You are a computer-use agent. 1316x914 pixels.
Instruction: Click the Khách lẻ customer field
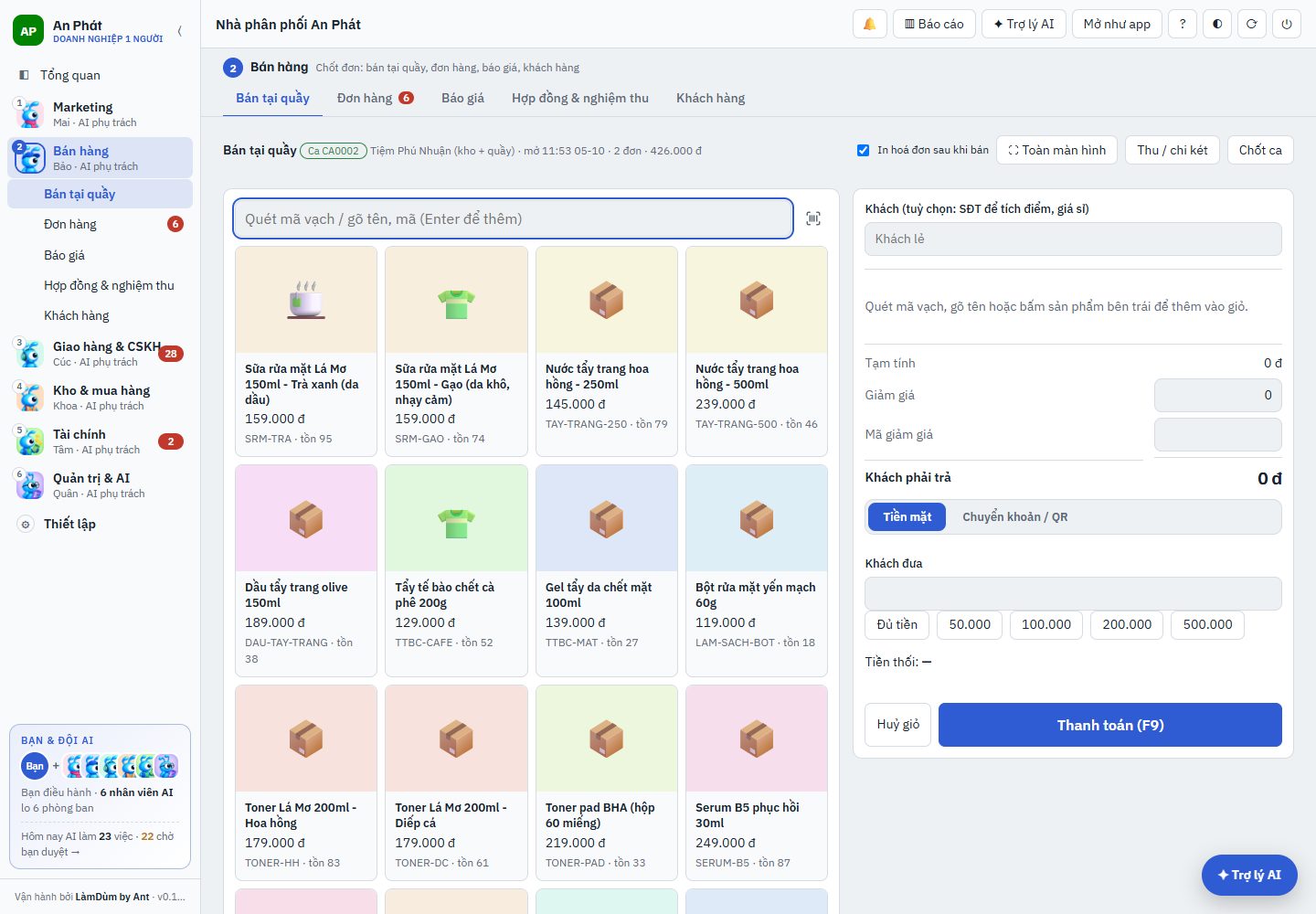point(1073,239)
